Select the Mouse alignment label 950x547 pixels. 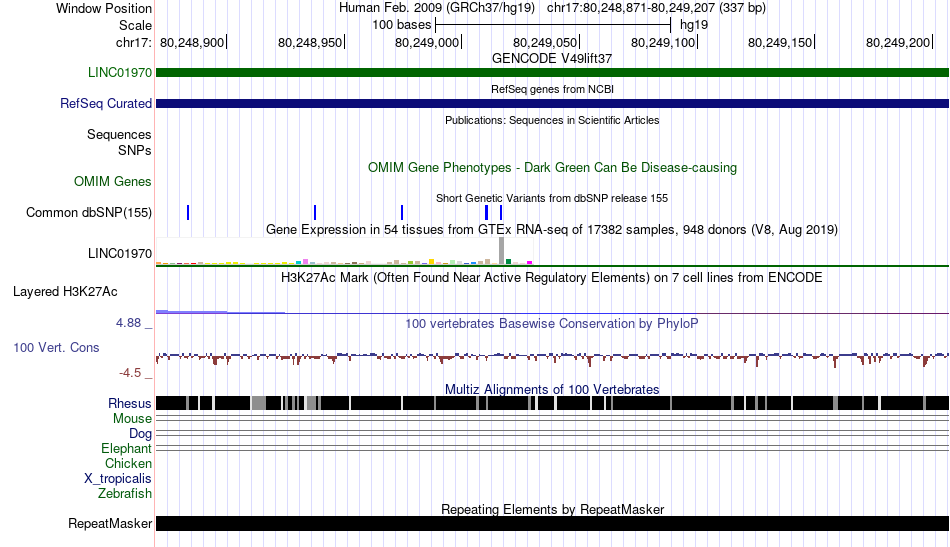tap(132, 419)
